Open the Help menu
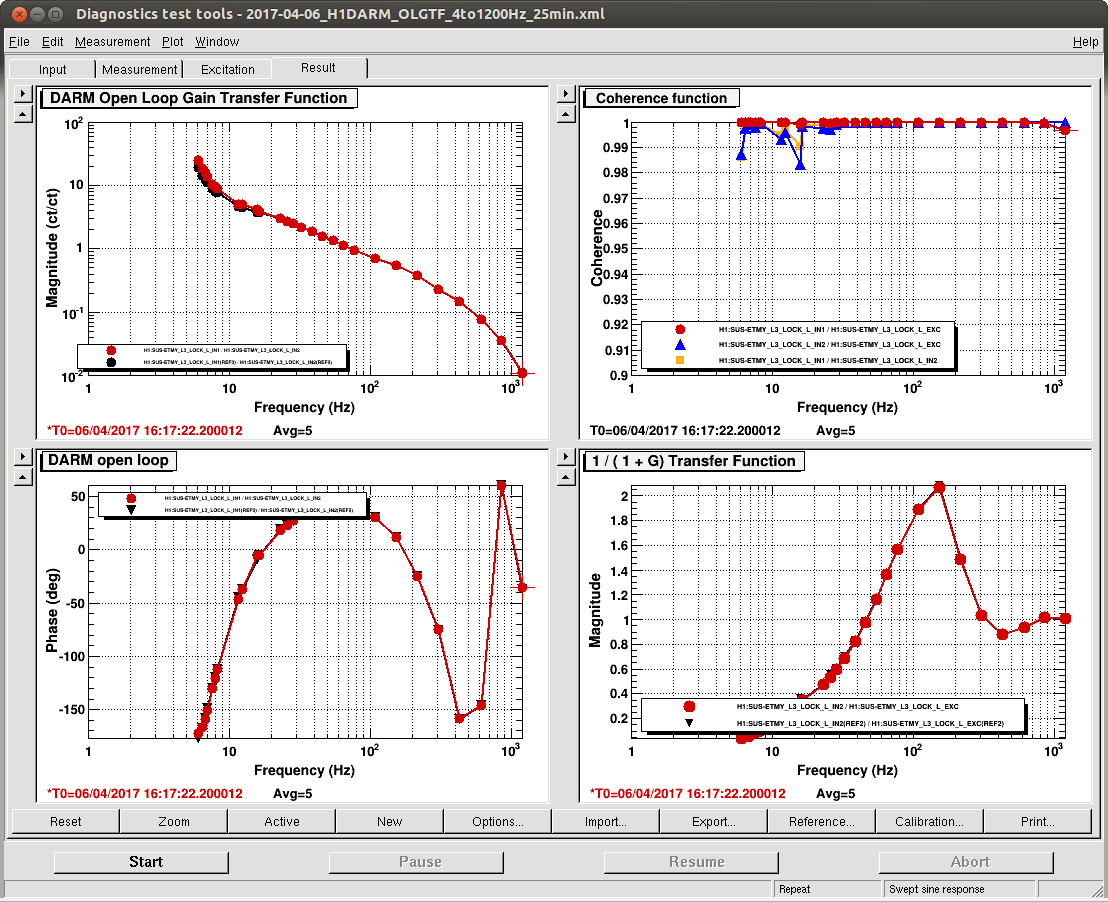The height and width of the screenshot is (902, 1108). coord(1085,42)
